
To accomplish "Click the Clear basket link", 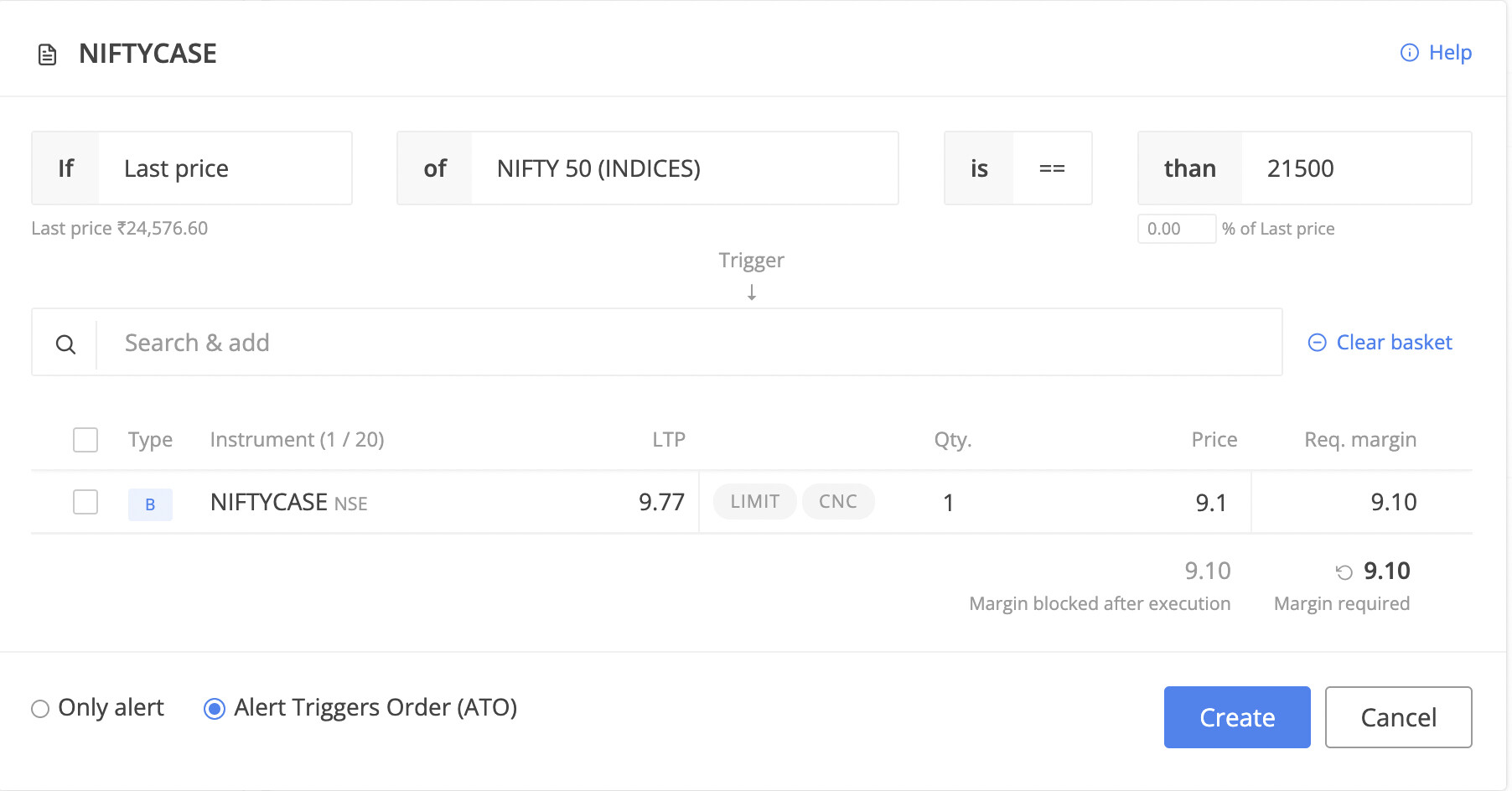I will click(x=1394, y=343).
